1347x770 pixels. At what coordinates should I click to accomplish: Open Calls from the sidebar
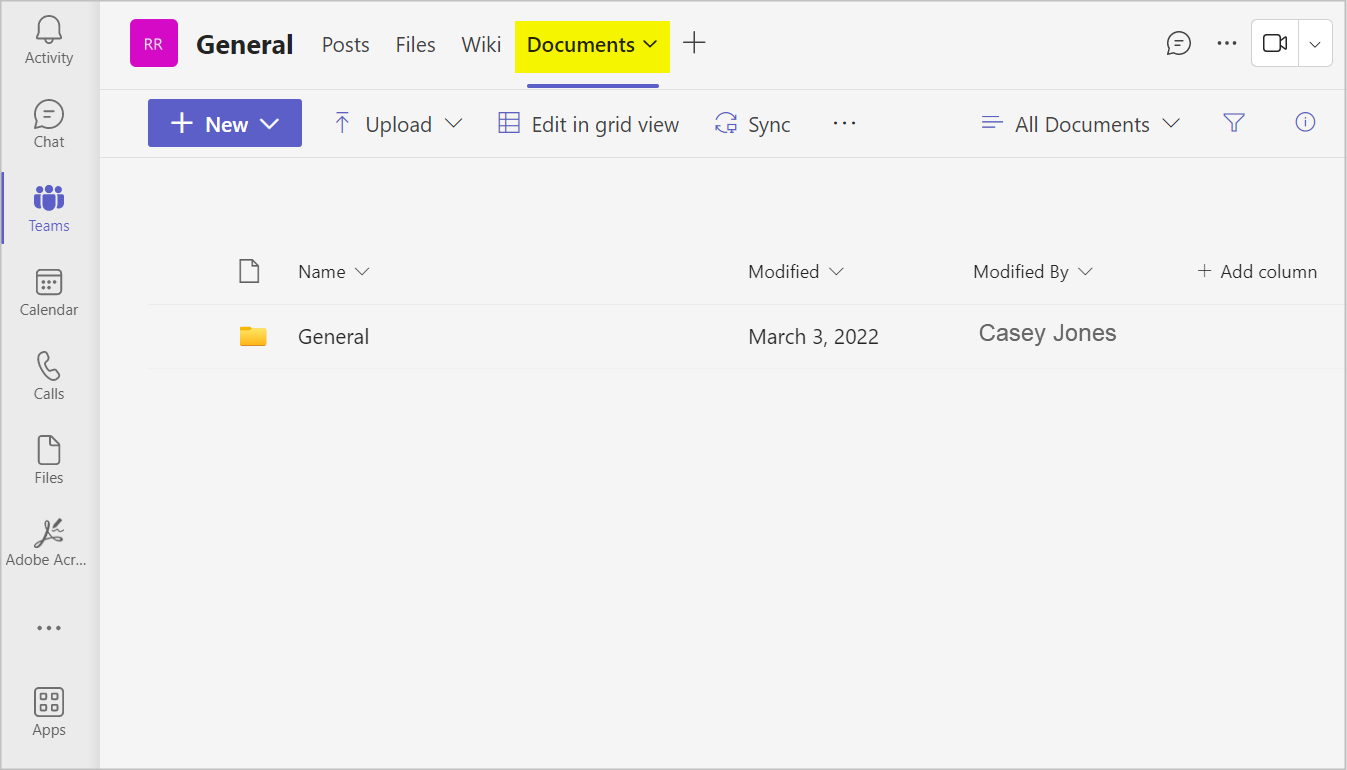coord(48,375)
